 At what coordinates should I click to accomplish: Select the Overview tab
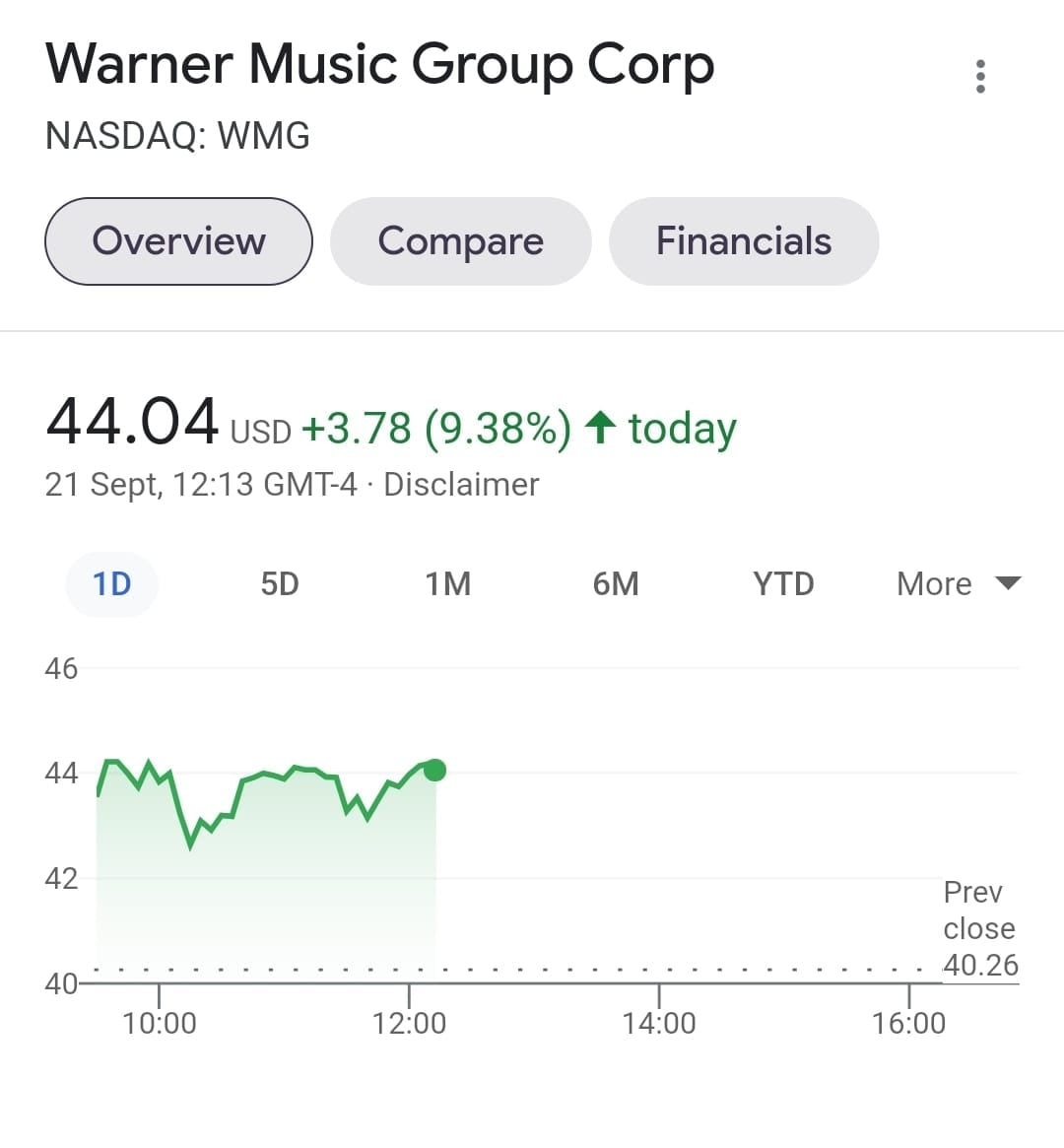(x=178, y=241)
